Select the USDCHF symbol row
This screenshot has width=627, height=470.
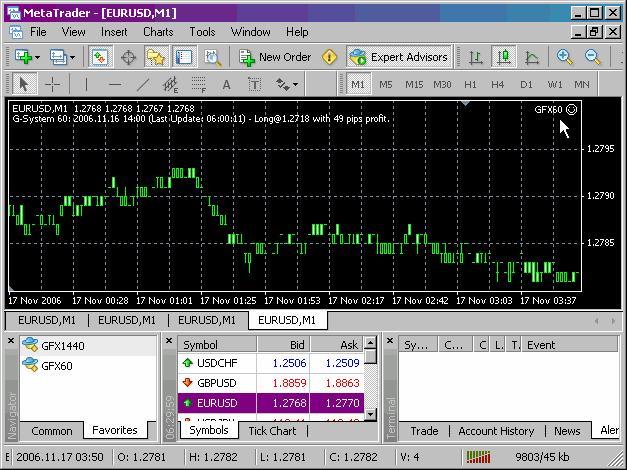pyautogui.click(x=271, y=363)
